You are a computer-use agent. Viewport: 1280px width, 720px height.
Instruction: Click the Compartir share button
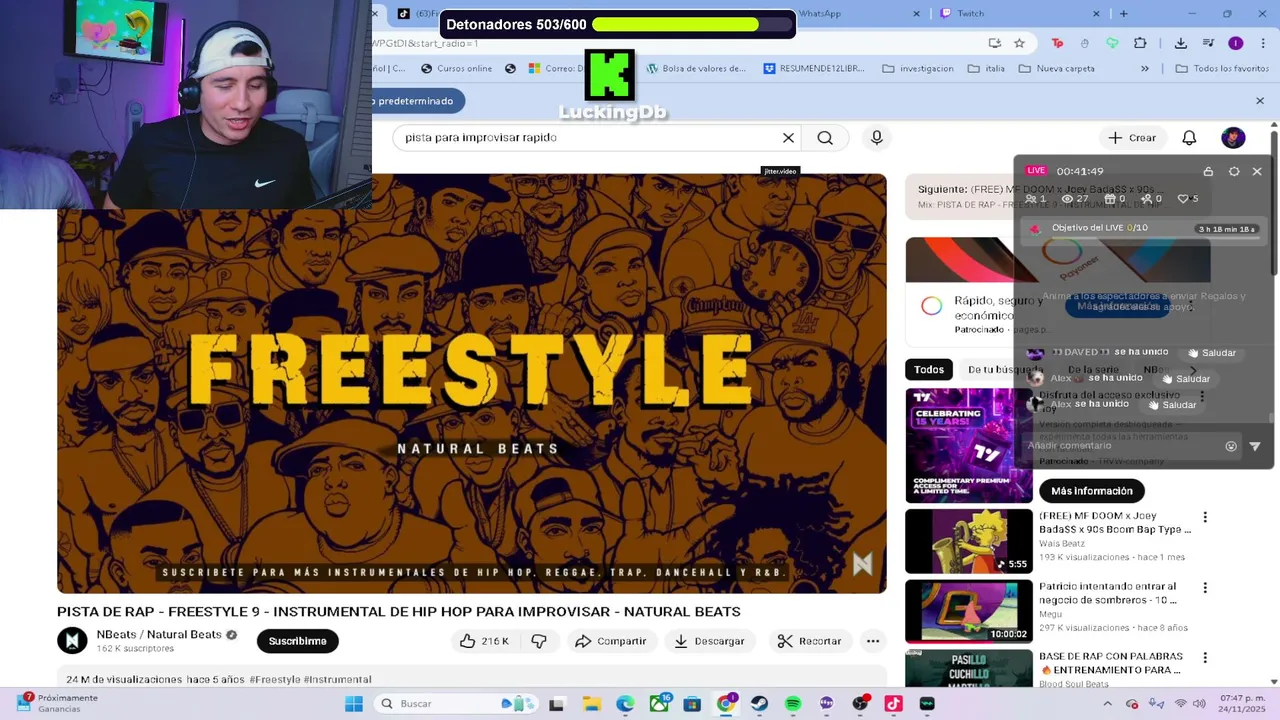(x=611, y=641)
